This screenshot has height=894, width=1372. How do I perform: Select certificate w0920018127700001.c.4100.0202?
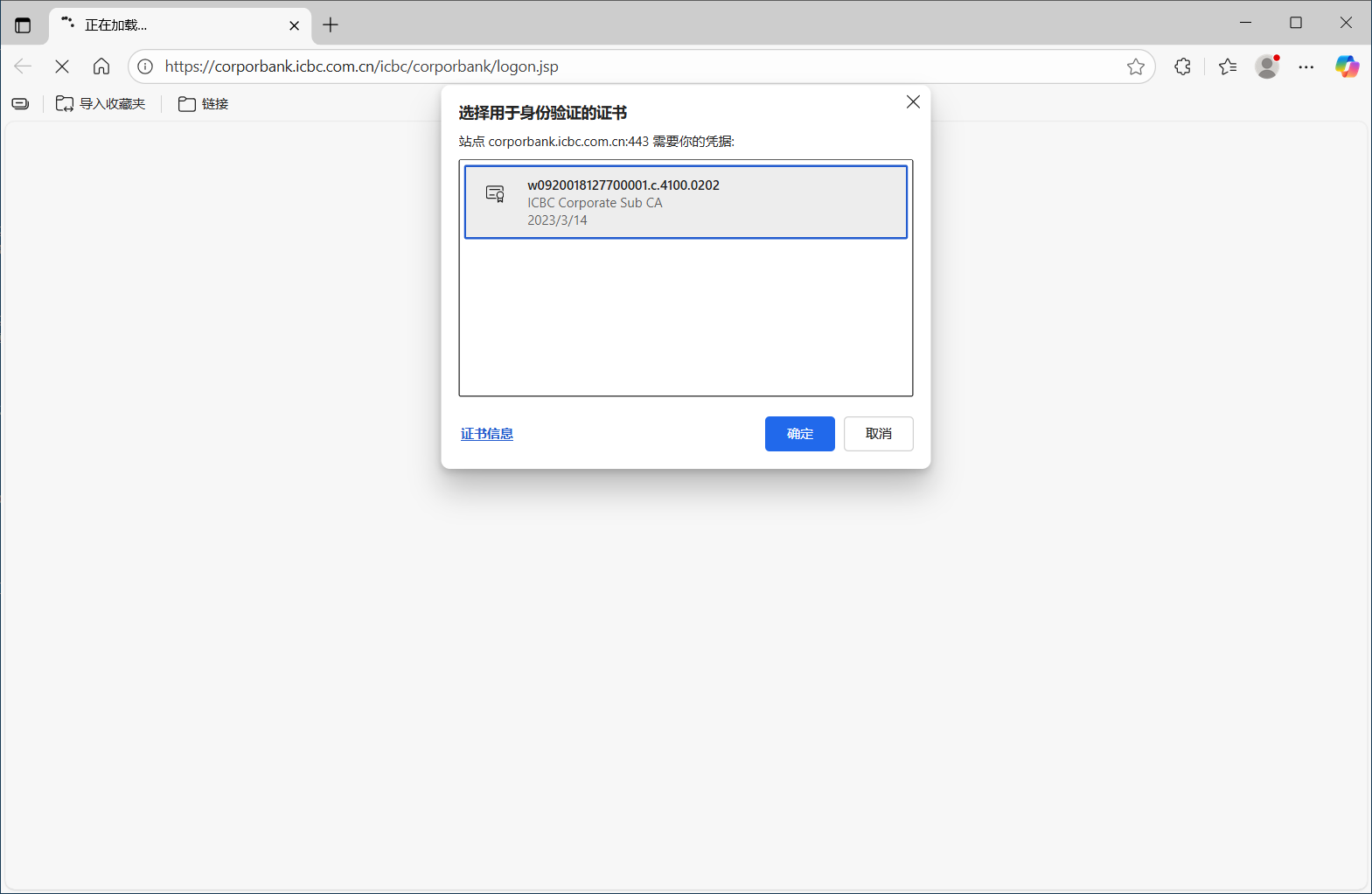(686, 202)
